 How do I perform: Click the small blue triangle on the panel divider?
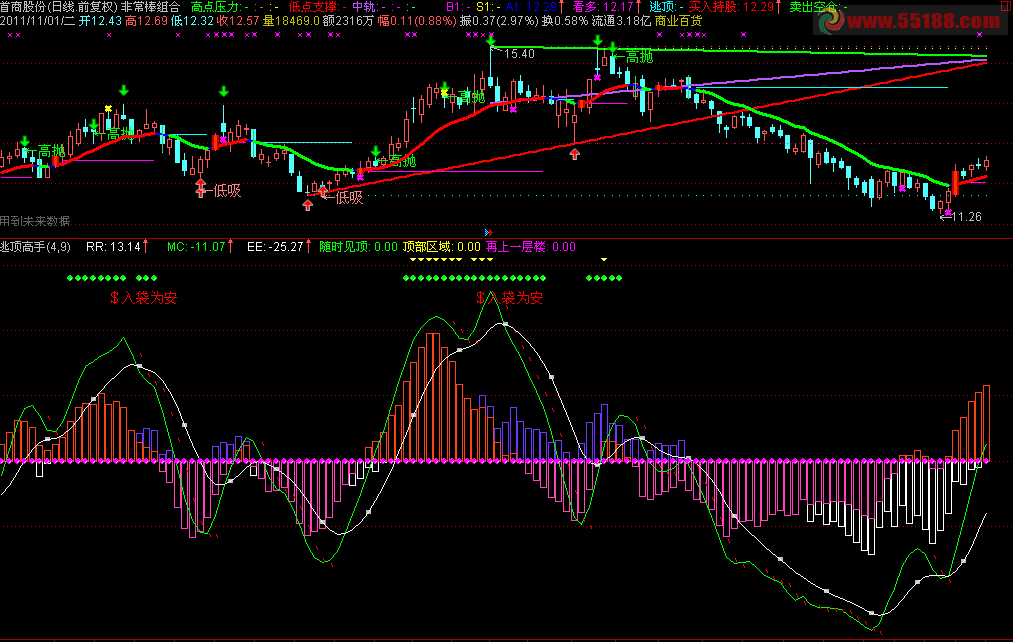pyautogui.click(x=488, y=232)
